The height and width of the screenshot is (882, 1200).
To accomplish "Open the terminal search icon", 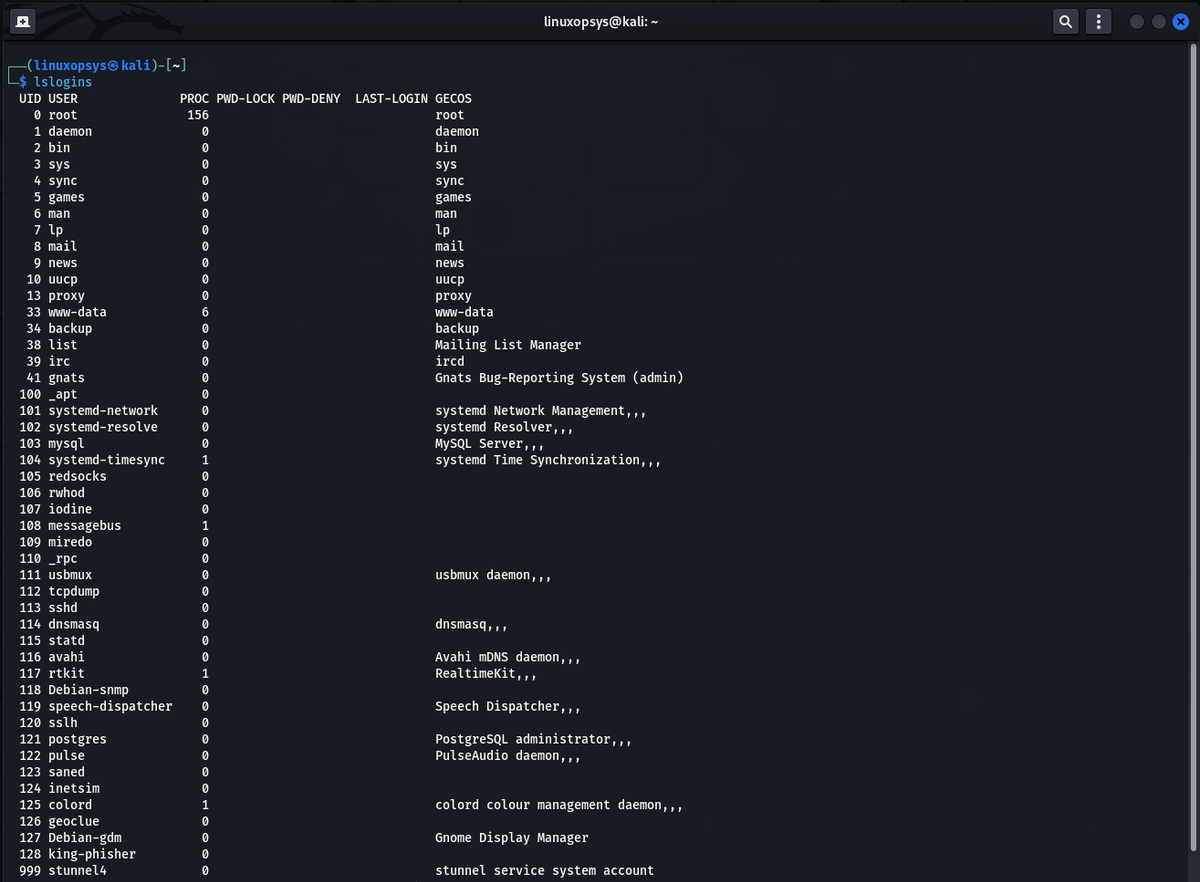I will tap(1067, 21).
